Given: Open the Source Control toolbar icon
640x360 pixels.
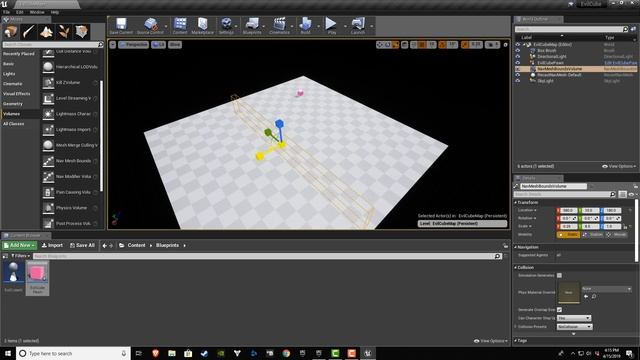Looking at the screenshot, I should click(x=150, y=26).
